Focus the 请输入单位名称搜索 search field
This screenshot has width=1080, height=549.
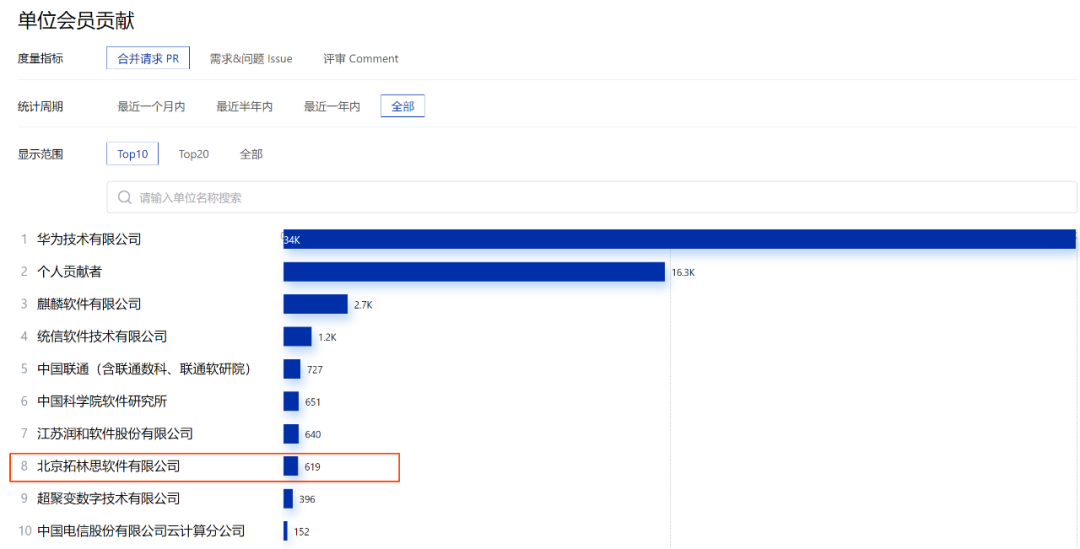[592, 198]
